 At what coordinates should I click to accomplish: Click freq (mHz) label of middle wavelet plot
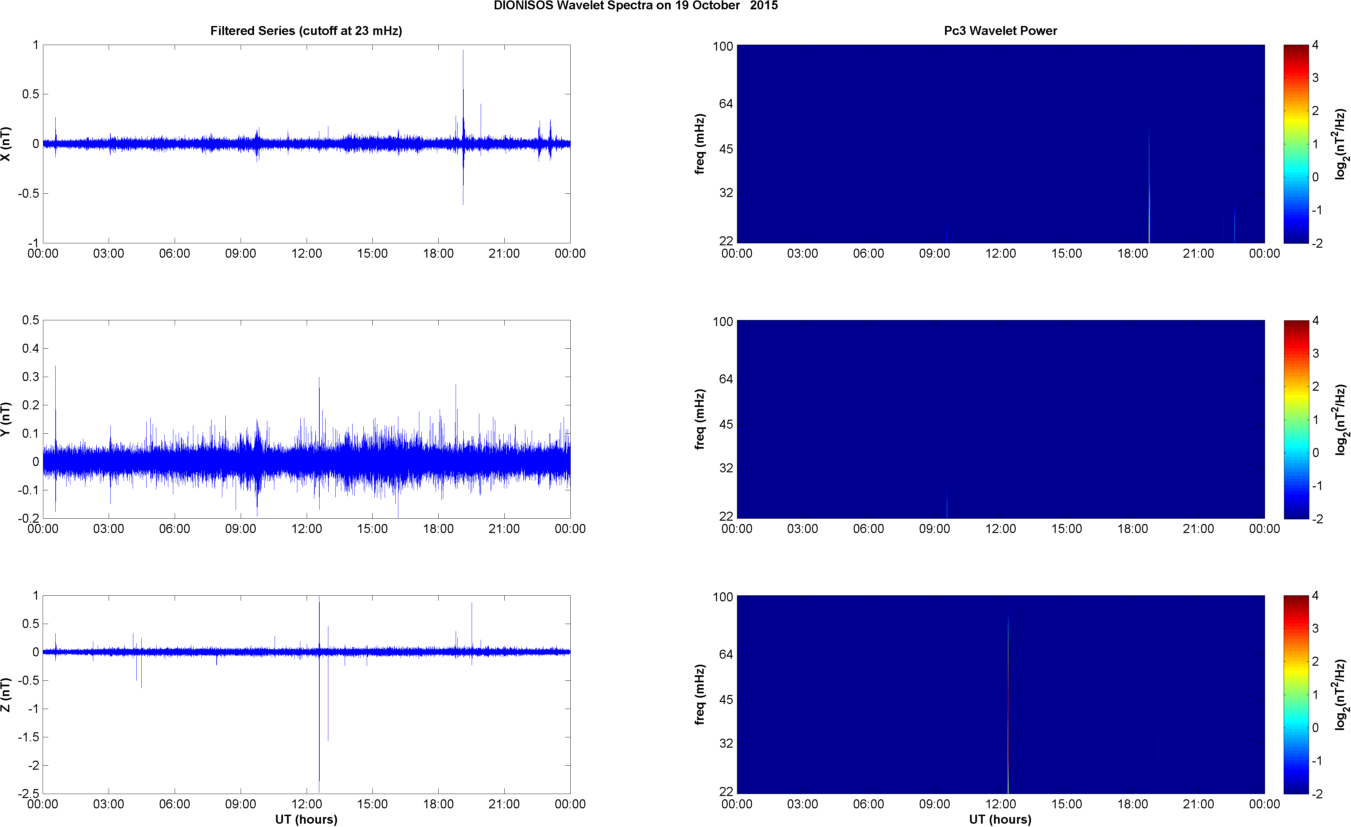tap(700, 419)
